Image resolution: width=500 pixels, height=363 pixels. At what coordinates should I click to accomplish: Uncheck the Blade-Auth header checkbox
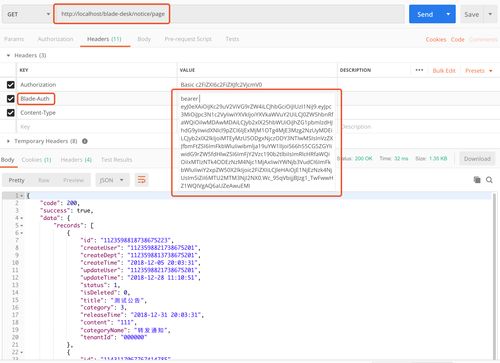click(11, 99)
